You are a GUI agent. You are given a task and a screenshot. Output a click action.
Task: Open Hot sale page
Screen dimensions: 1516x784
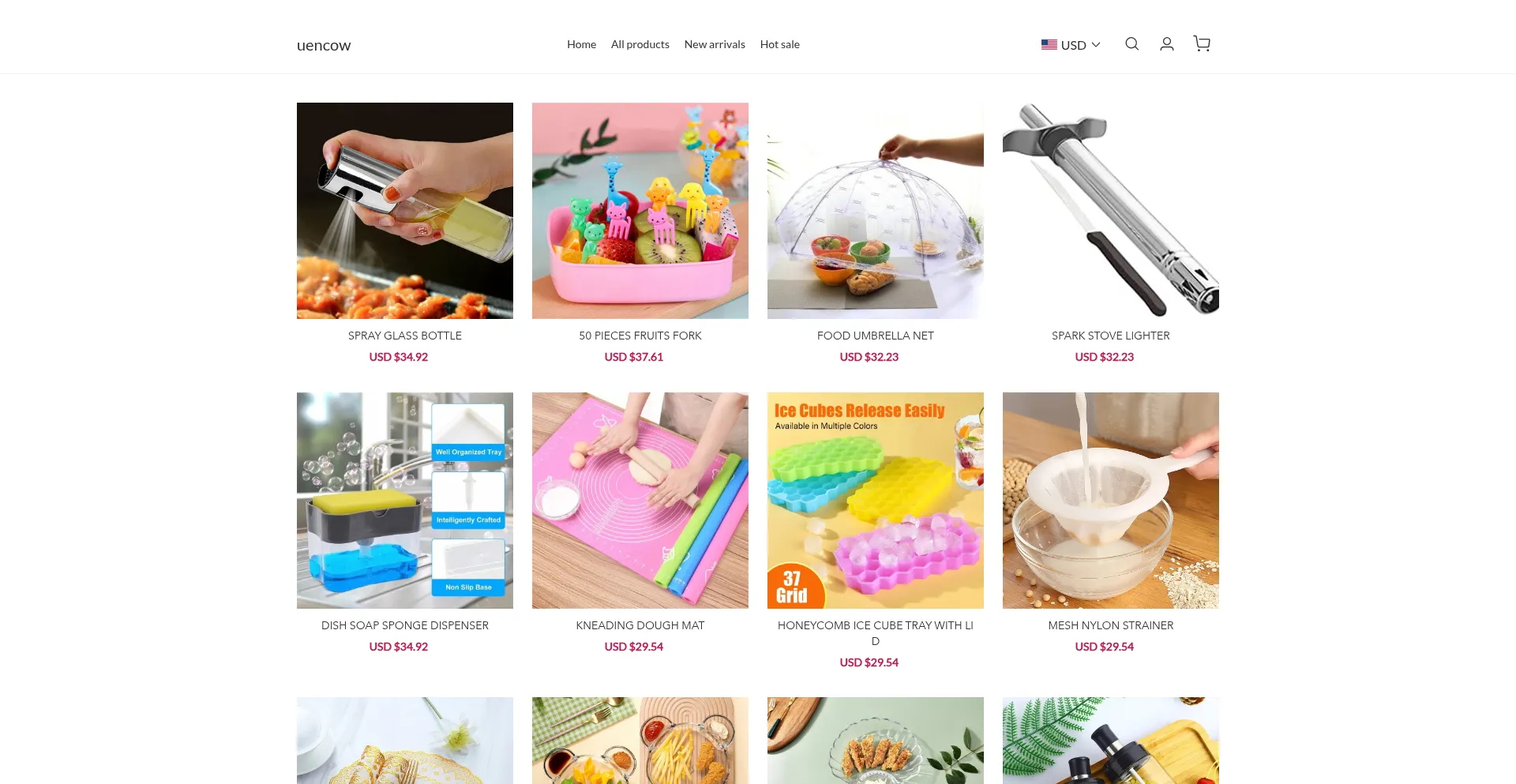780,44
